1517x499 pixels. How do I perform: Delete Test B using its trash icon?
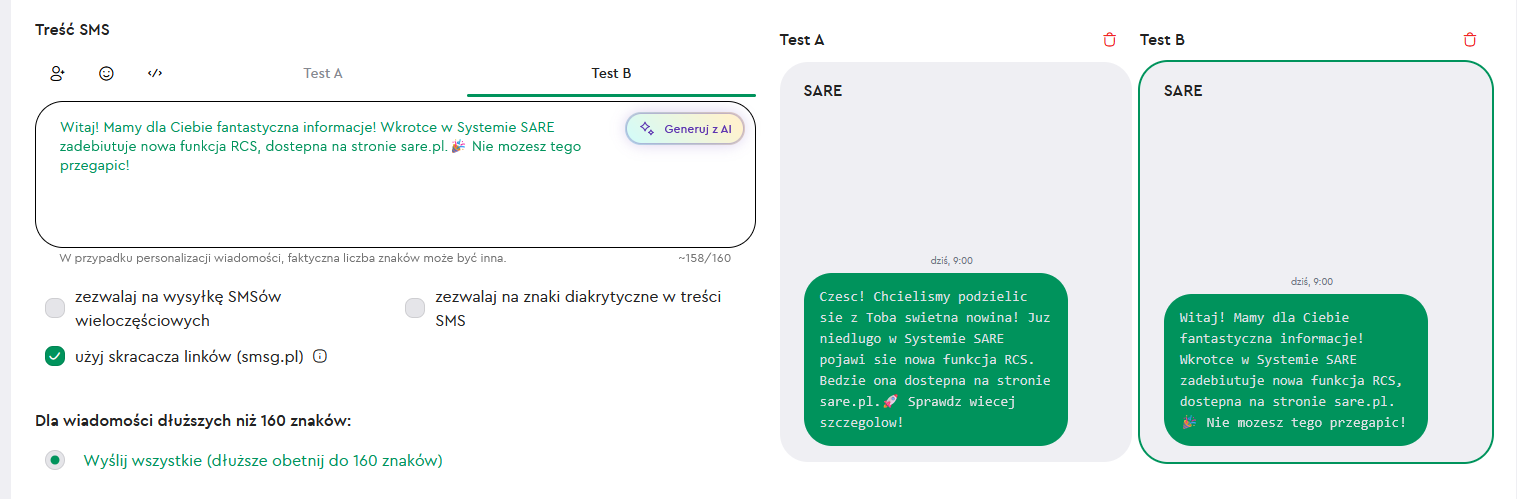point(1469,40)
